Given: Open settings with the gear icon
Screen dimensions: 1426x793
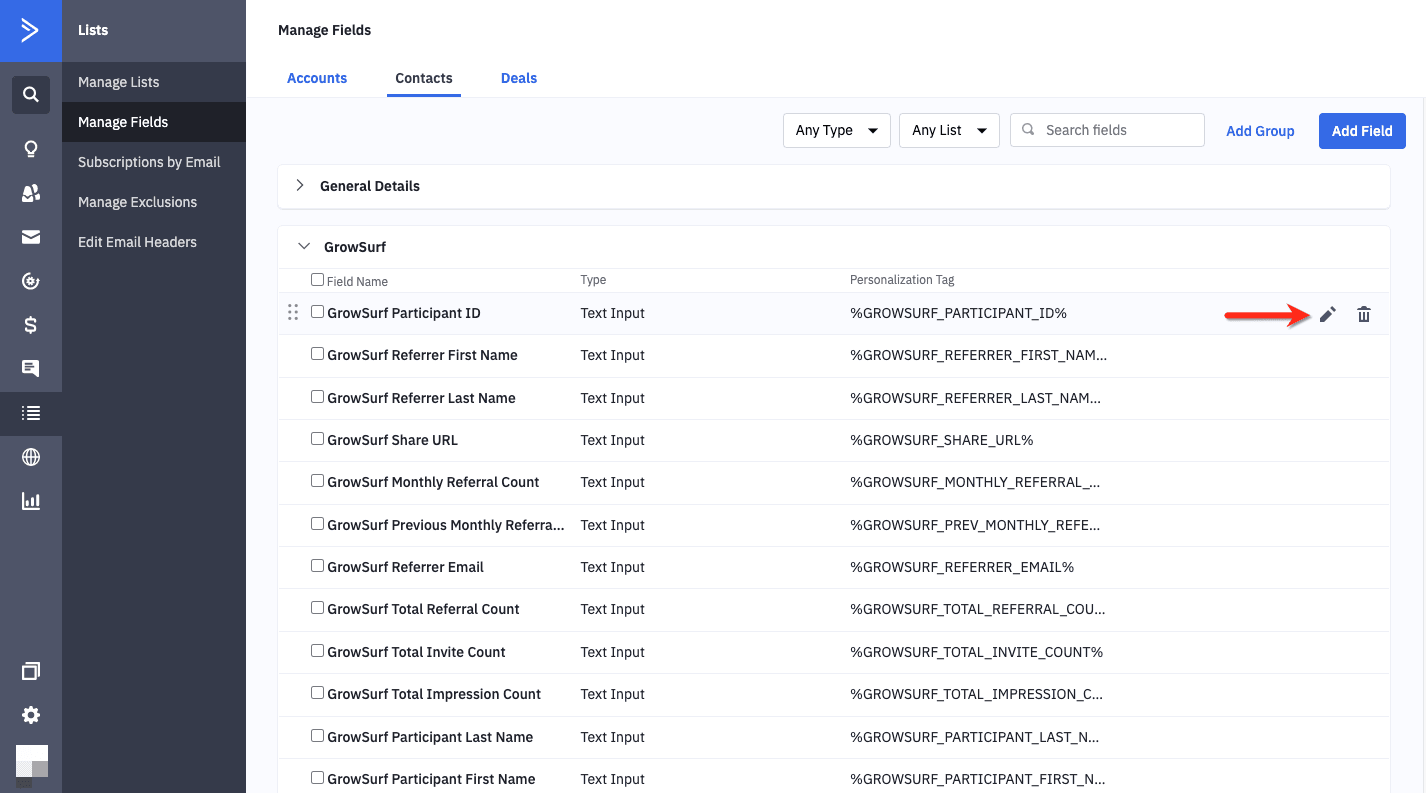Looking at the screenshot, I should click(31, 715).
